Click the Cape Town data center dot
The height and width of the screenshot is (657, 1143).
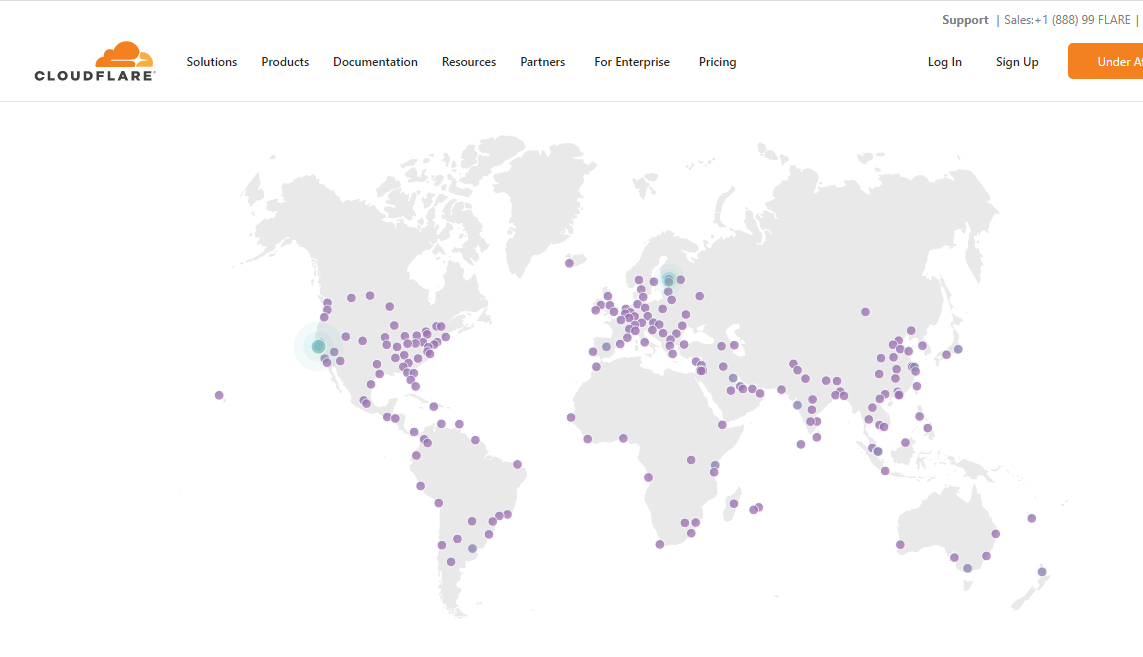point(660,544)
